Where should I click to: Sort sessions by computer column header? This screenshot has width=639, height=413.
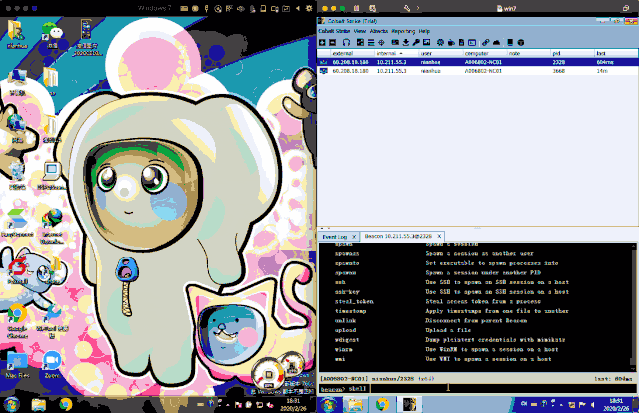pyautogui.click(x=485, y=53)
